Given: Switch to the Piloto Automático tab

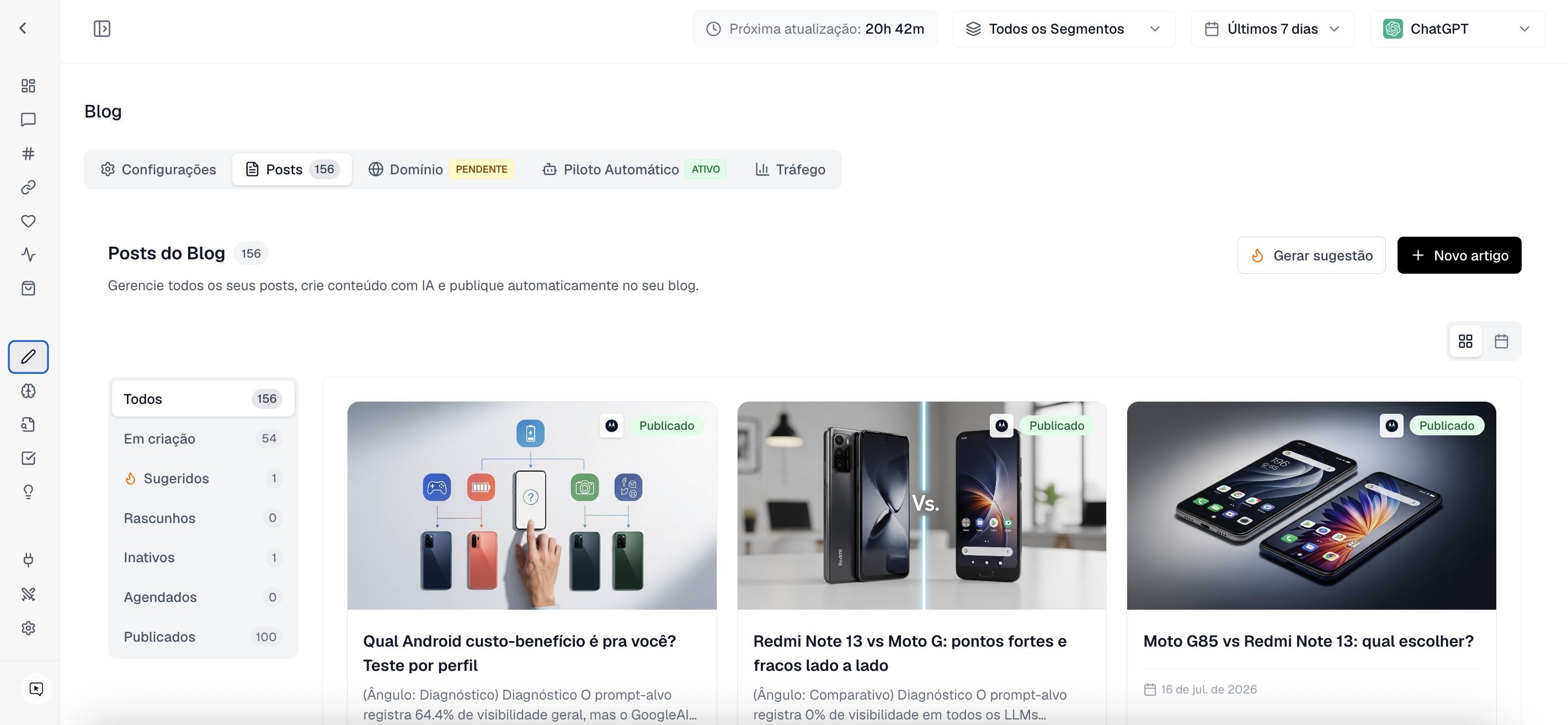Looking at the screenshot, I should click(634, 169).
